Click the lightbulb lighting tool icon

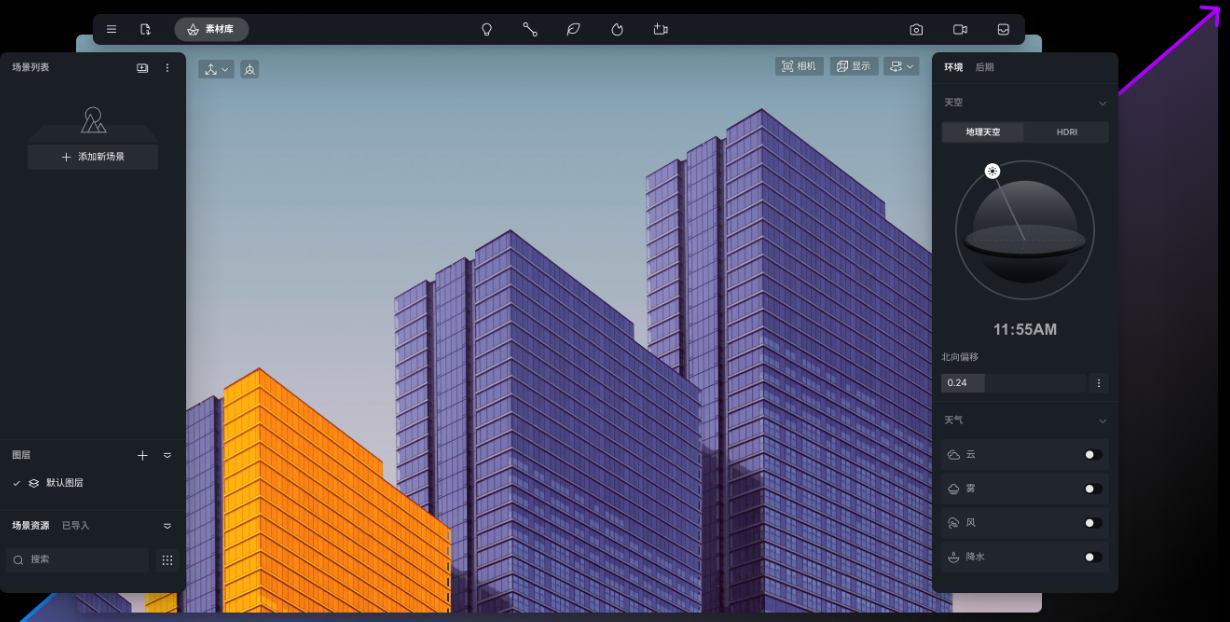pos(487,29)
